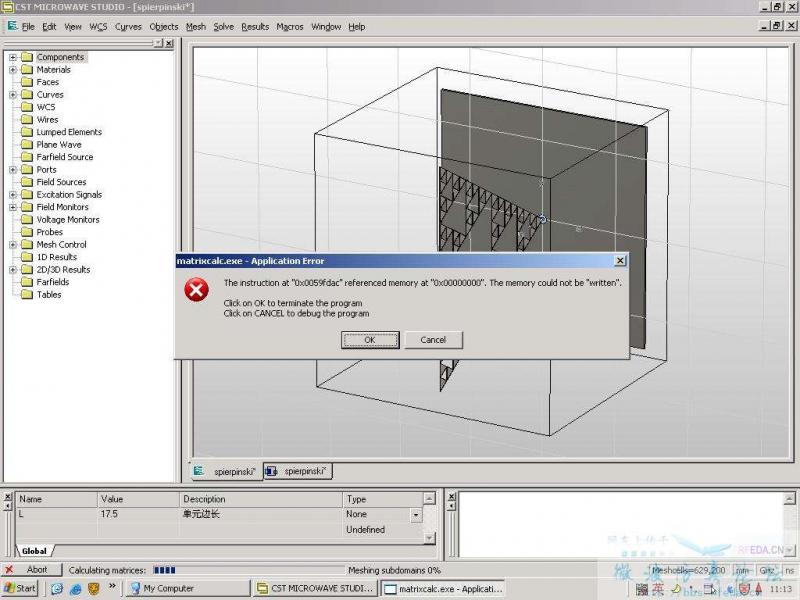
Task: Switch to second spierpinski tab
Action: pyautogui.click(x=298, y=471)
